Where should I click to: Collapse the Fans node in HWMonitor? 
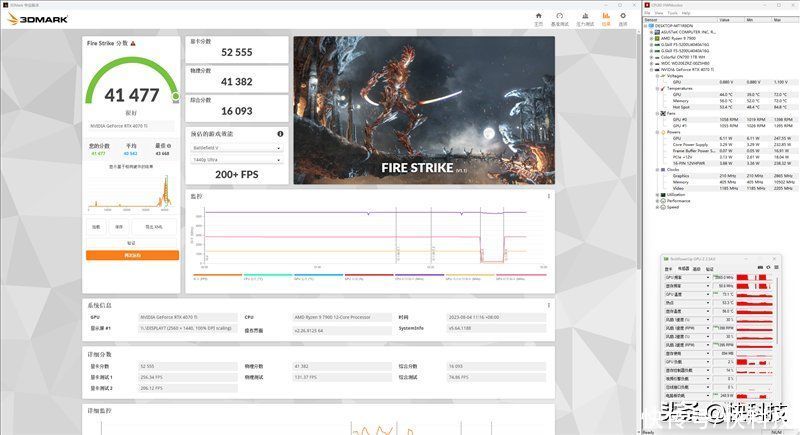click(657, 113)
